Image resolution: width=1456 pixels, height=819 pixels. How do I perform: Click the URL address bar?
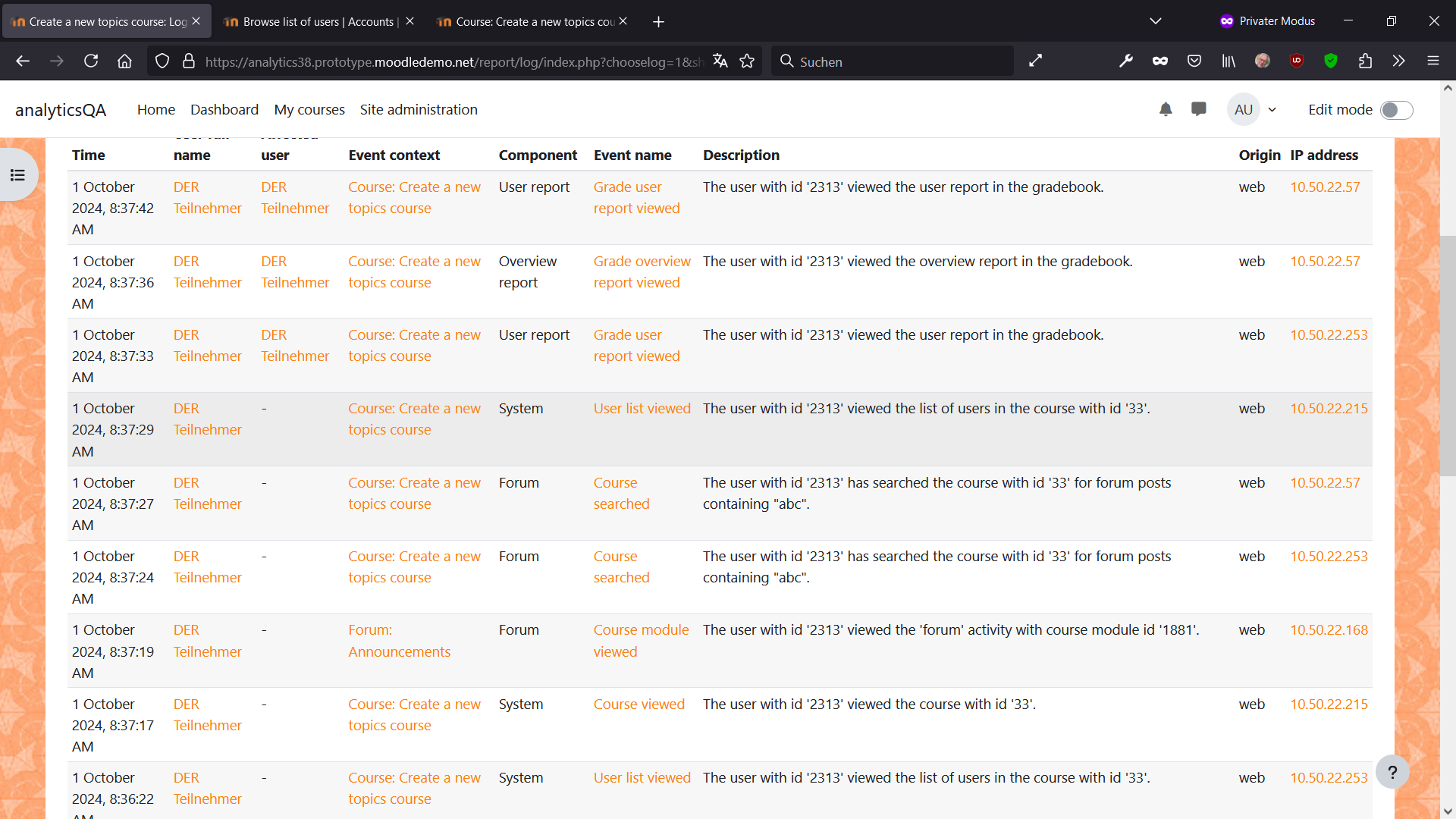(x=453, y=61)
